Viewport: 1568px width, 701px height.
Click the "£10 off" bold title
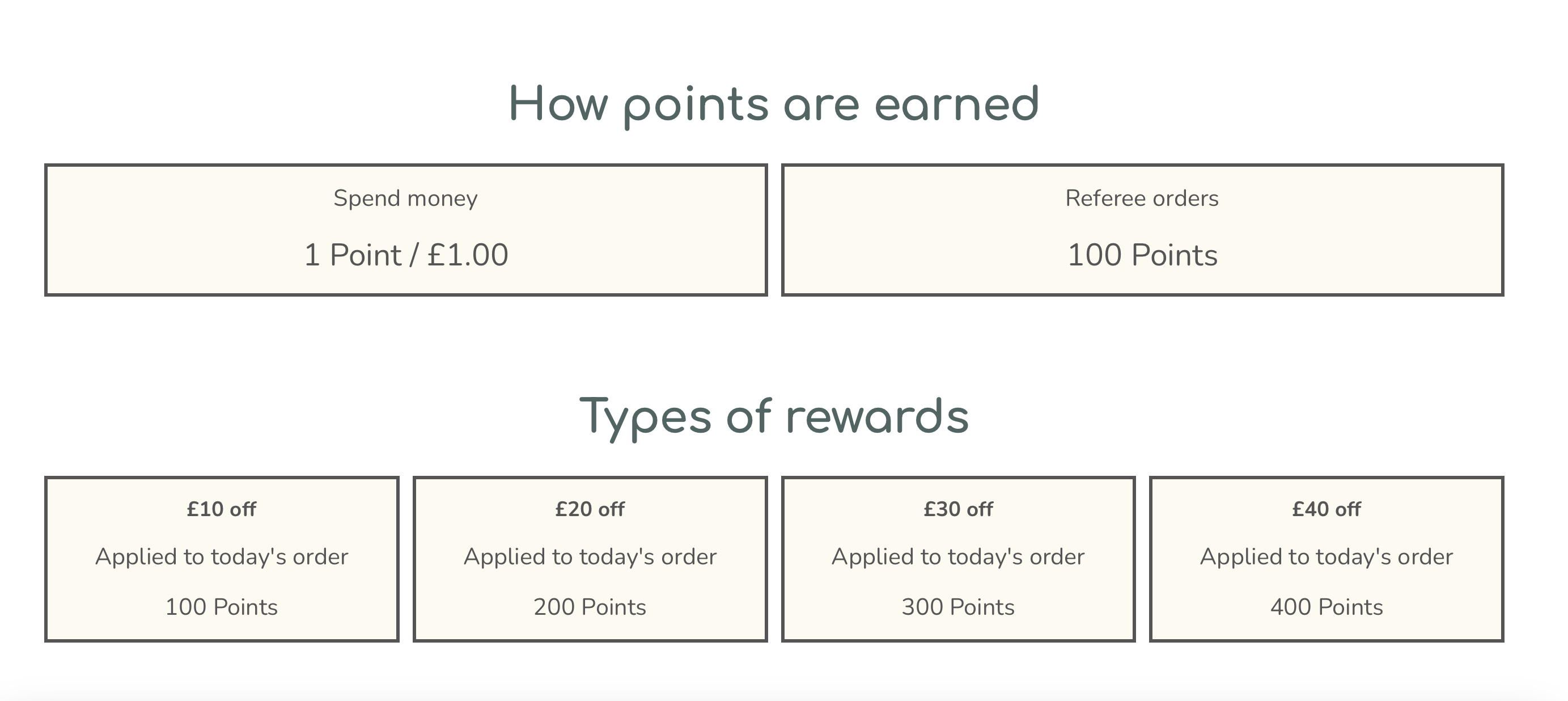click(222, 509)
